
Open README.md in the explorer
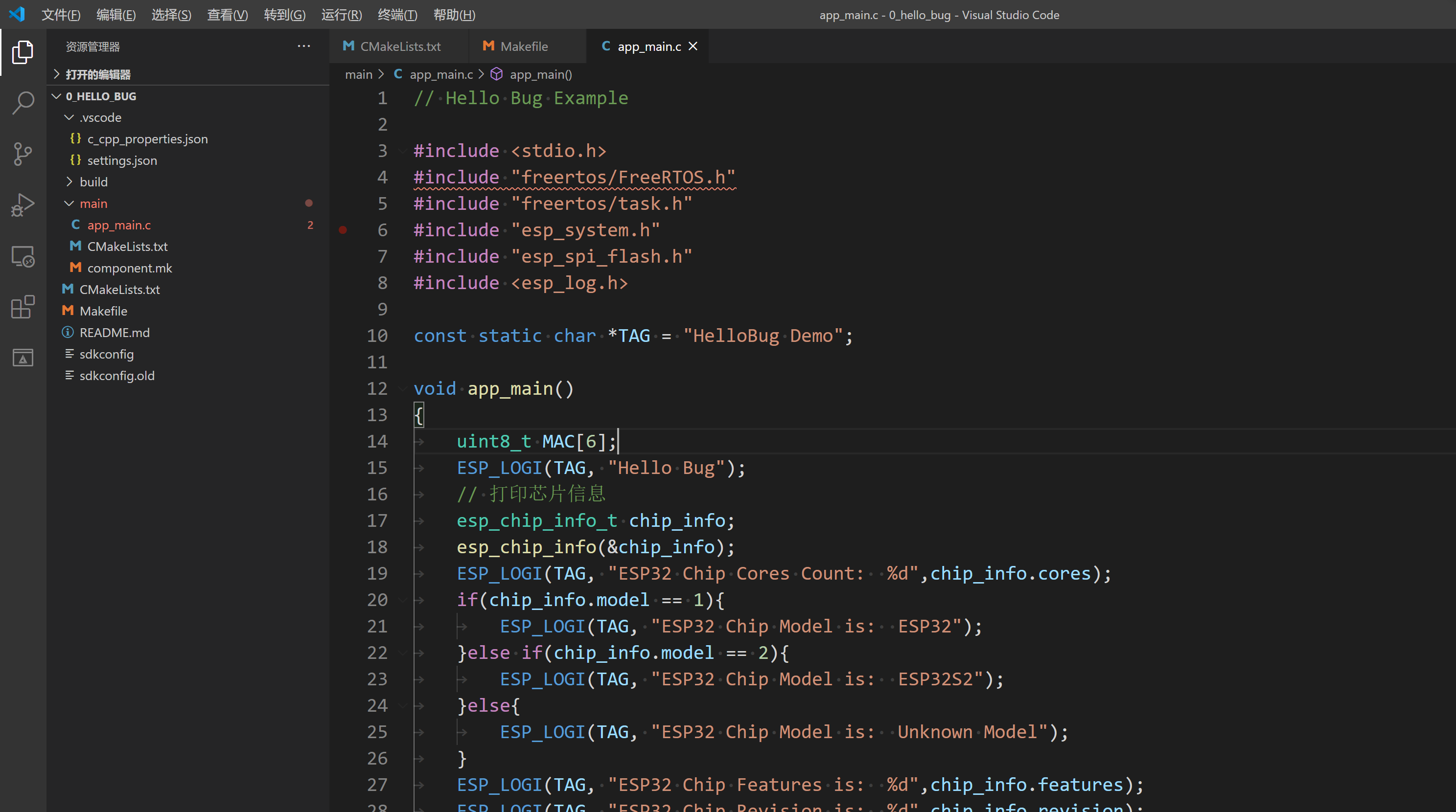114,333
